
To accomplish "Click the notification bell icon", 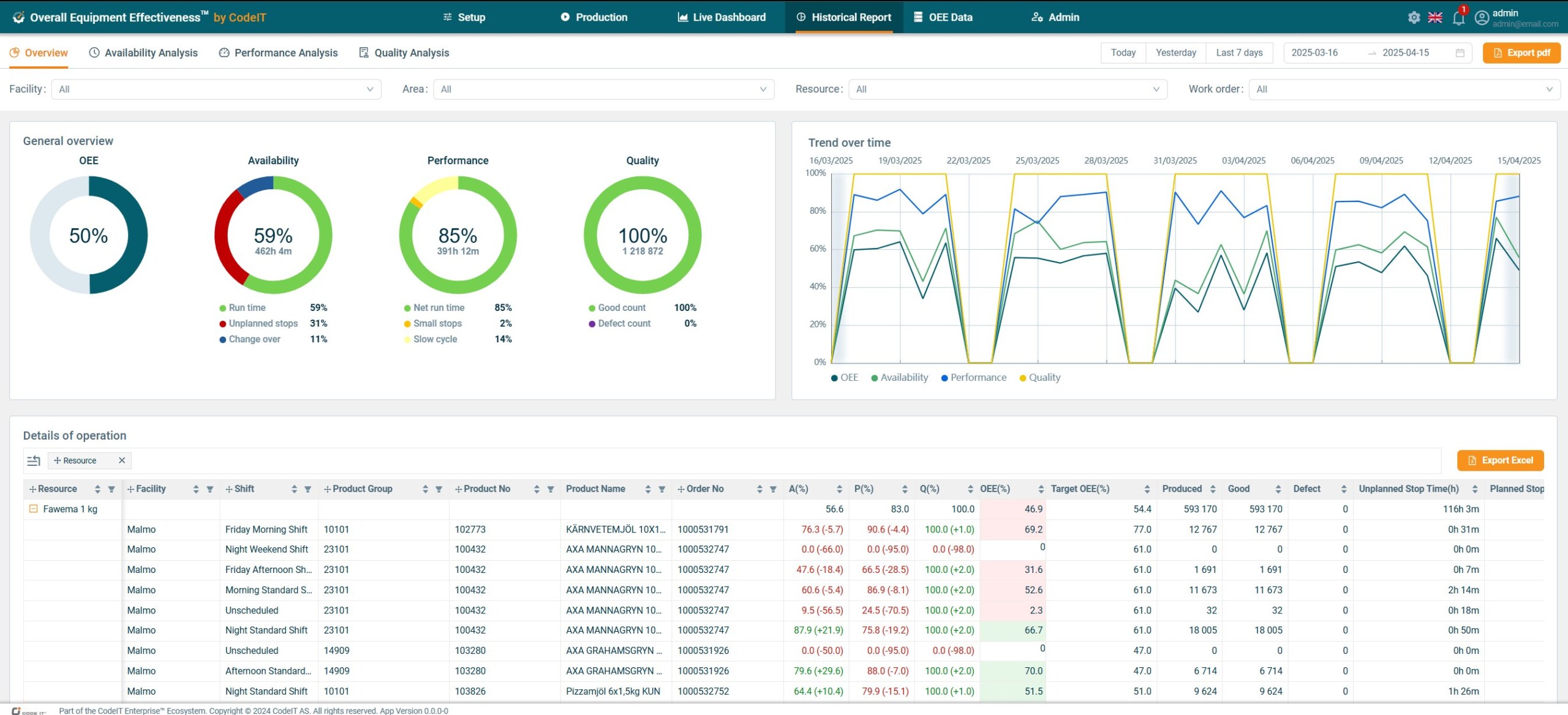I will (x=1458, y=18).
